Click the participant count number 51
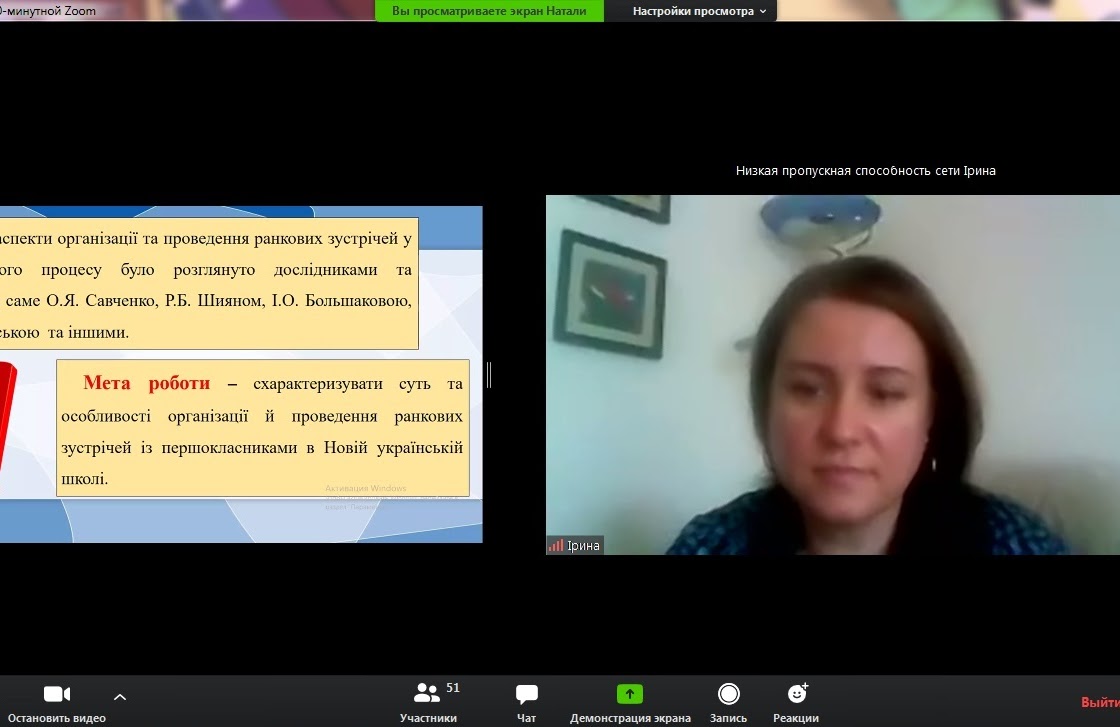Viewport: 1120px width, 727px height. tap(453, 688)
